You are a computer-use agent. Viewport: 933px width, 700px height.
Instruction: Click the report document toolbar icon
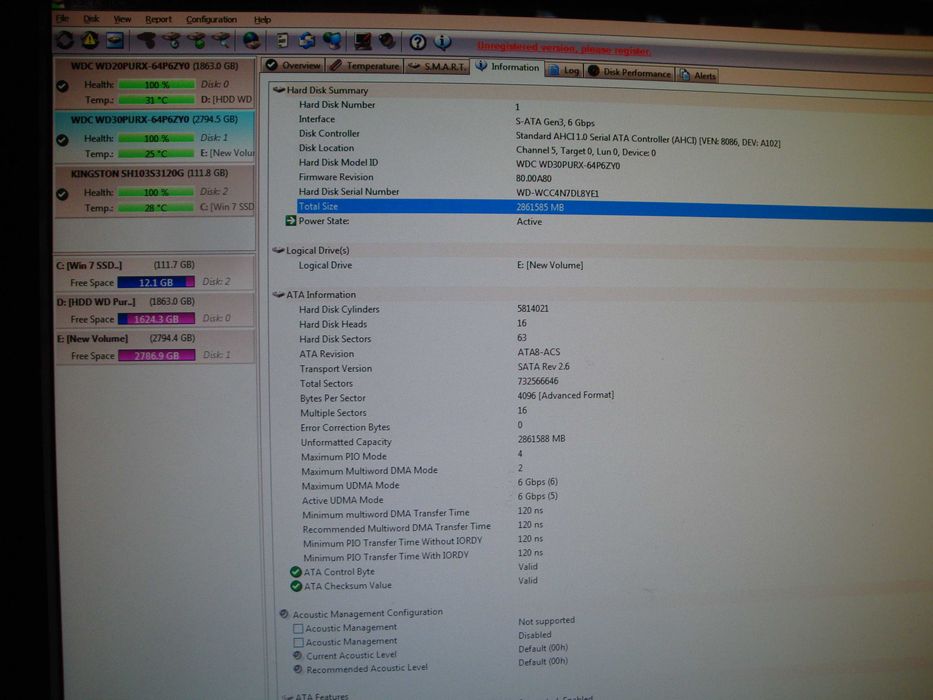pos(282,40)
